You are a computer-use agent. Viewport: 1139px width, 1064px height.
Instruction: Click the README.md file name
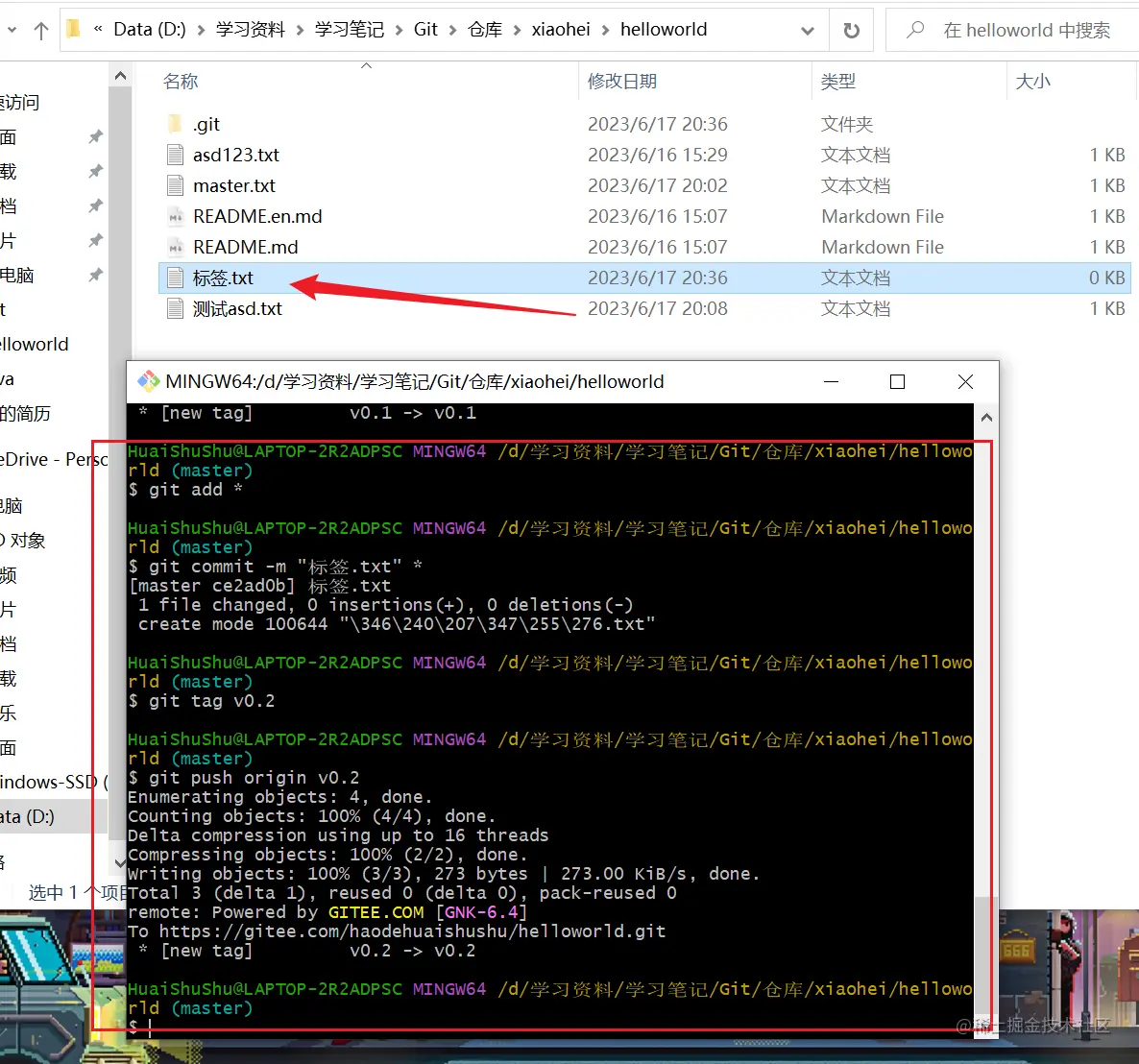coord(246,247)
